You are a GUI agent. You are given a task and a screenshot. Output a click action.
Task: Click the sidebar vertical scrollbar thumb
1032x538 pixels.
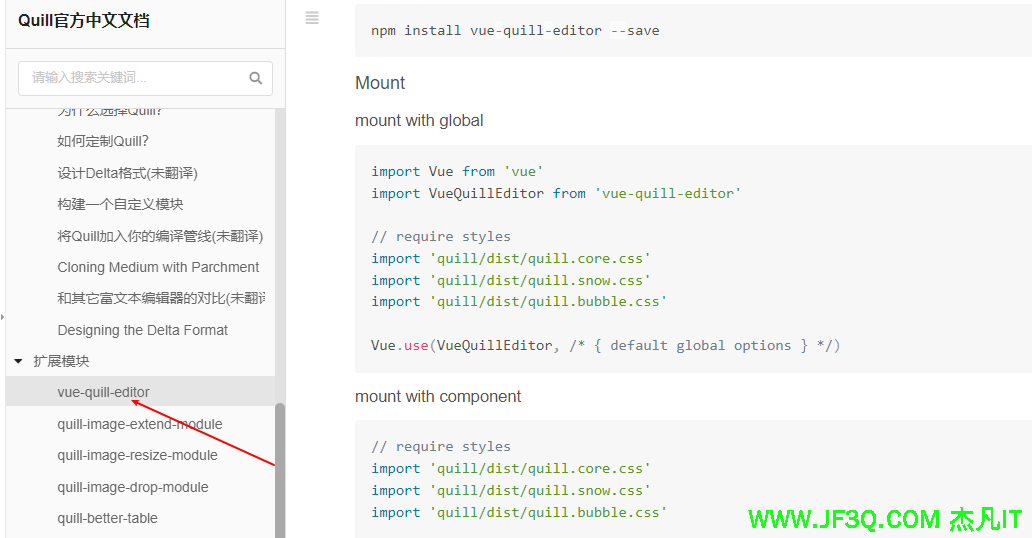click(280, 468)
